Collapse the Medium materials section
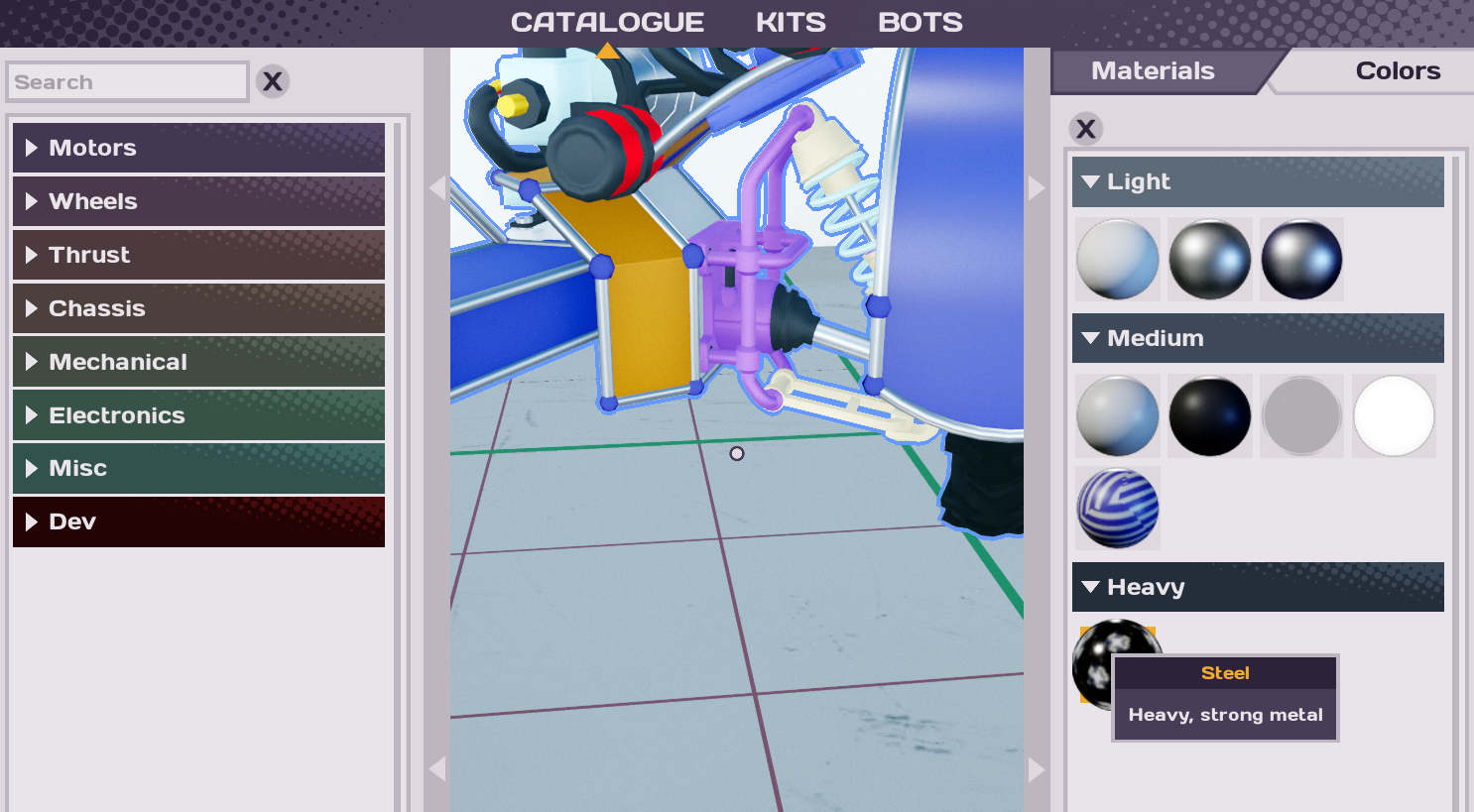Screen dimensions: 1474x812 (x=1258, y=338)
